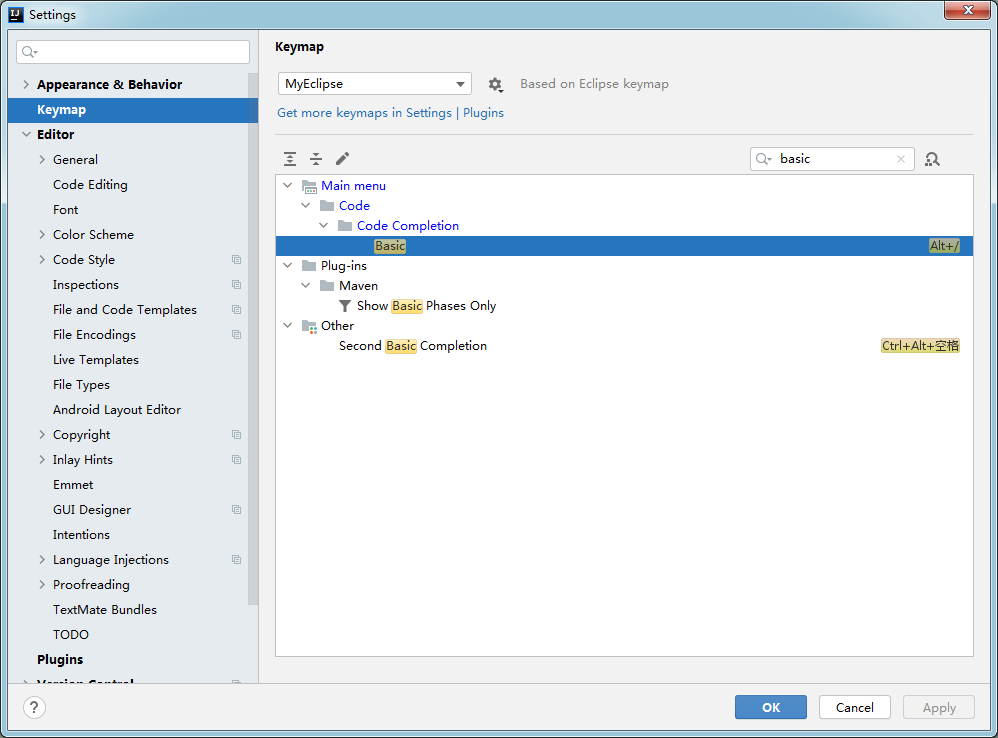Viewport: 998px width, 738px height.
Task: Expand the Inlay Hints settings node
Action: (42, 460)
